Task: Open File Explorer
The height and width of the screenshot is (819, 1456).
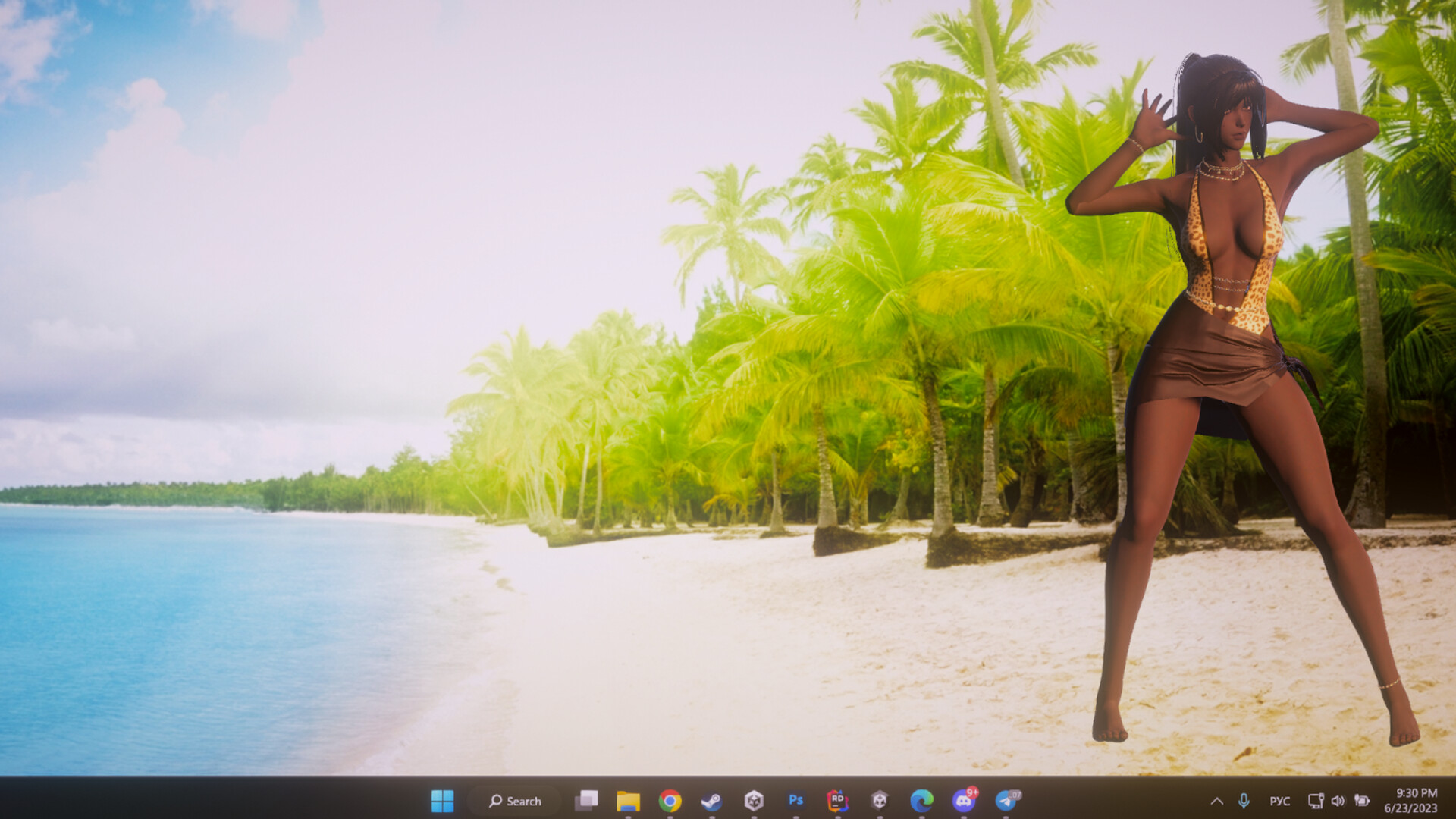Action: (x=629, y=800)
